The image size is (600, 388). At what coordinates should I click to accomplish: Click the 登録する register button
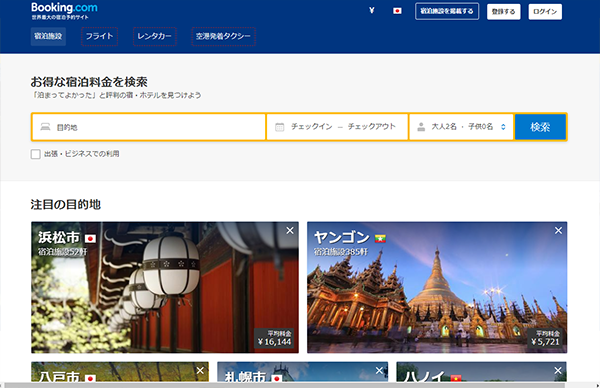[504, 11]
